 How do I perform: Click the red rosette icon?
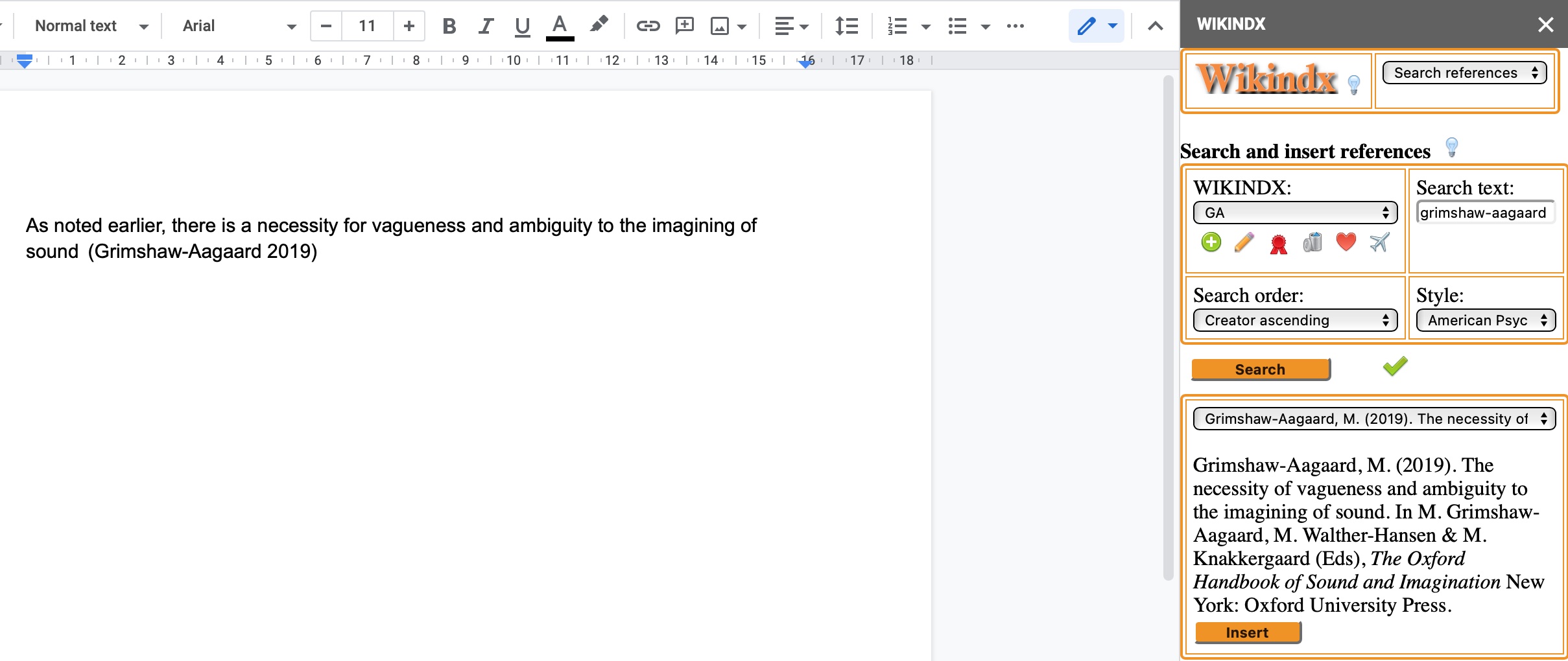click(1278, 244)
